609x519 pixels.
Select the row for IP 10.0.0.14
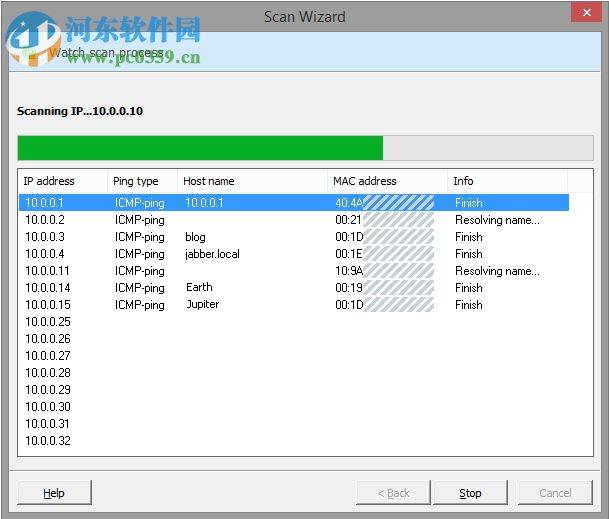pyautogui.click(x=294, y=288)
